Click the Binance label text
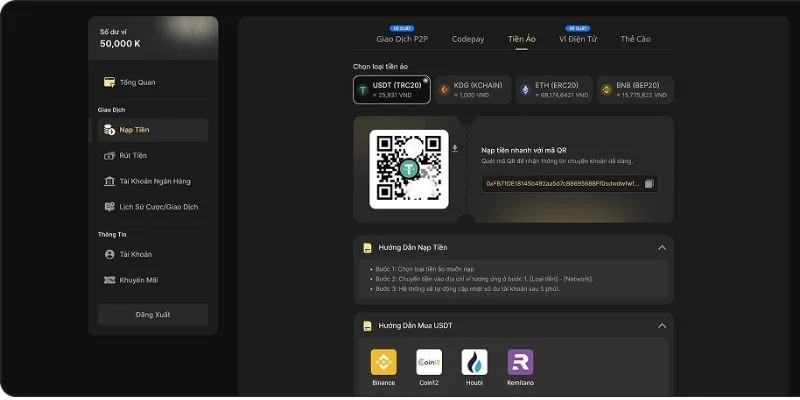The image size is (800, 400). [384, 383]
